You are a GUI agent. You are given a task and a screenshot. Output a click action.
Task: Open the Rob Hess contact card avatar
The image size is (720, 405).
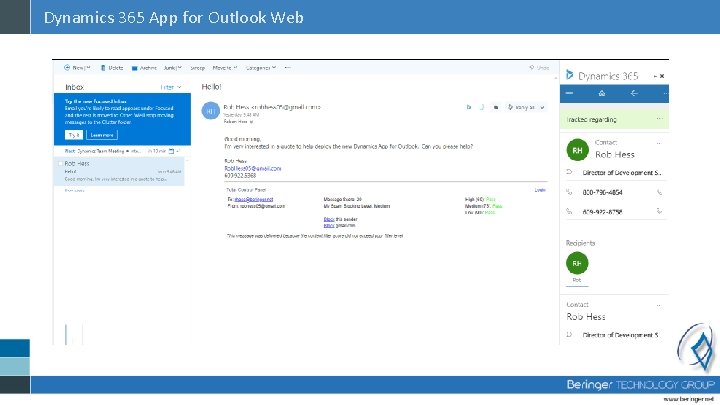578,150
